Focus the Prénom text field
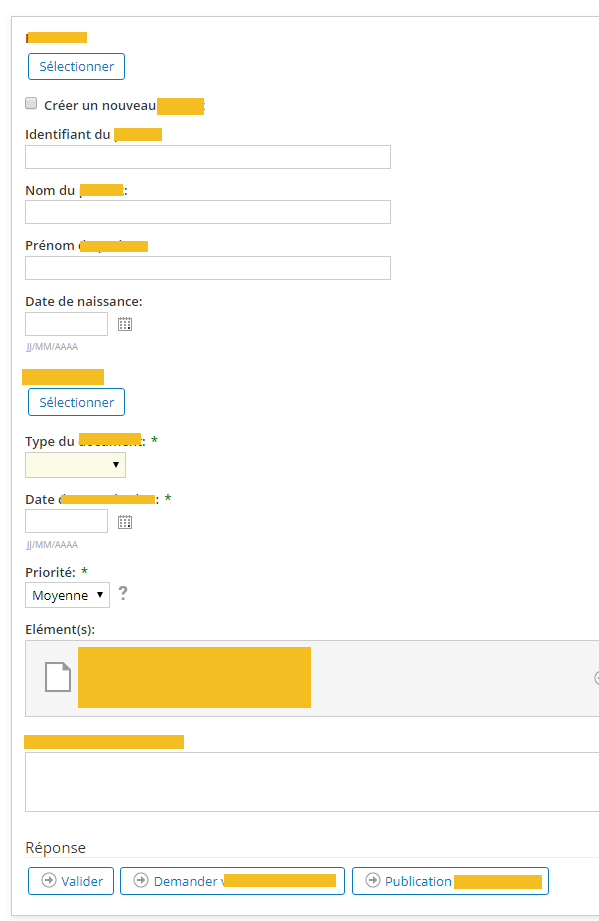This screenshot has width=599, height=921. pos(208,268)
